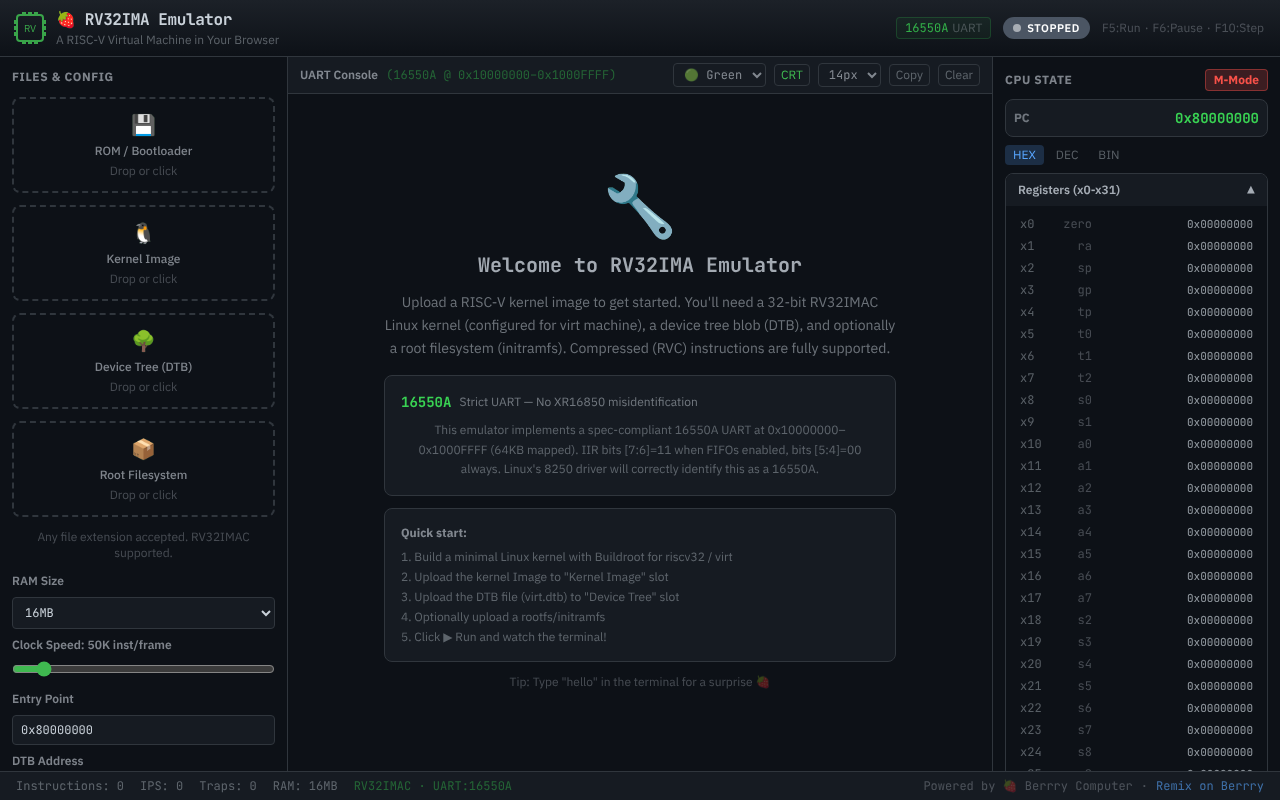
Task: Click the x2 sp register row
Action: 1136,268
